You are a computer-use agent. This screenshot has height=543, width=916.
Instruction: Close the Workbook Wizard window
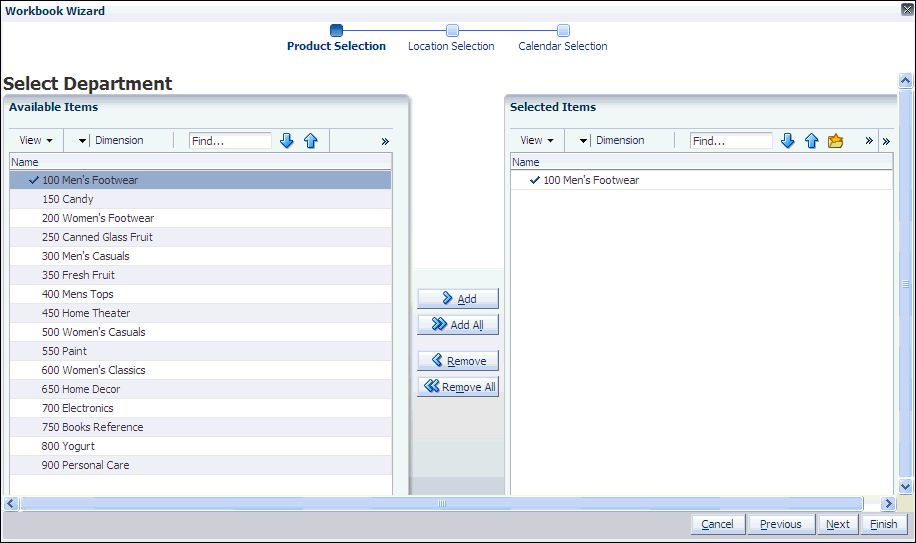(x=907, y=9)
